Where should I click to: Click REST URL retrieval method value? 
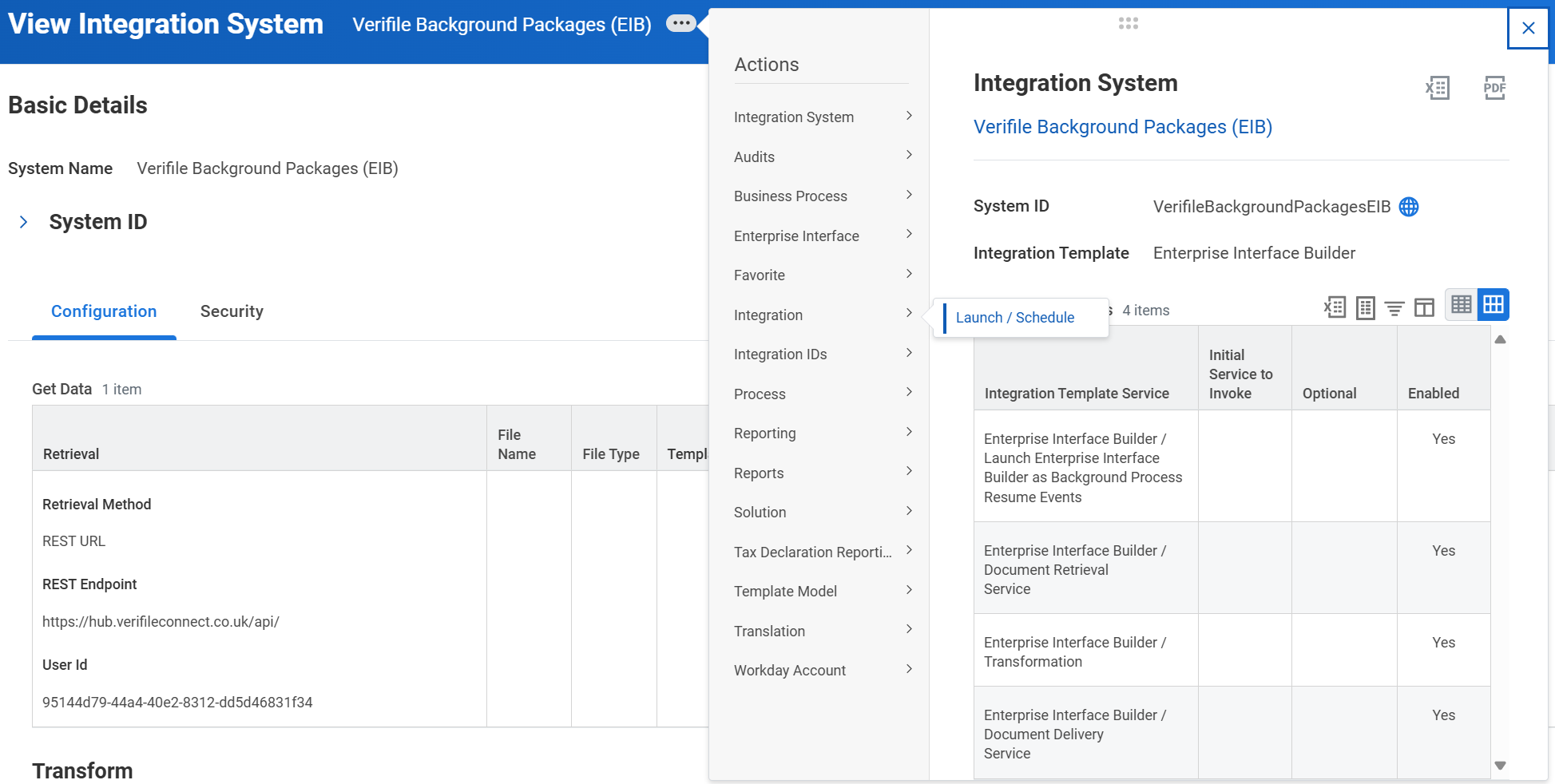coord(73,541)
